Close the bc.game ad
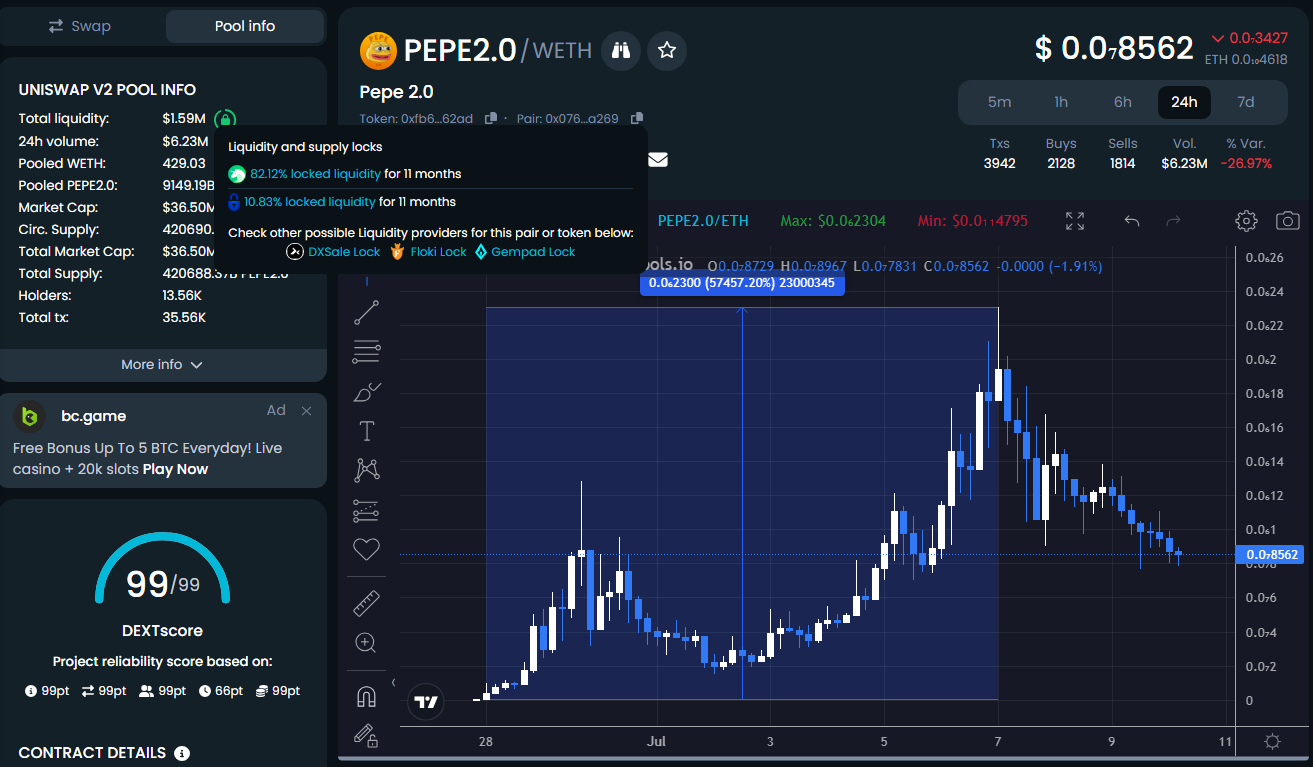 [307, 411]
